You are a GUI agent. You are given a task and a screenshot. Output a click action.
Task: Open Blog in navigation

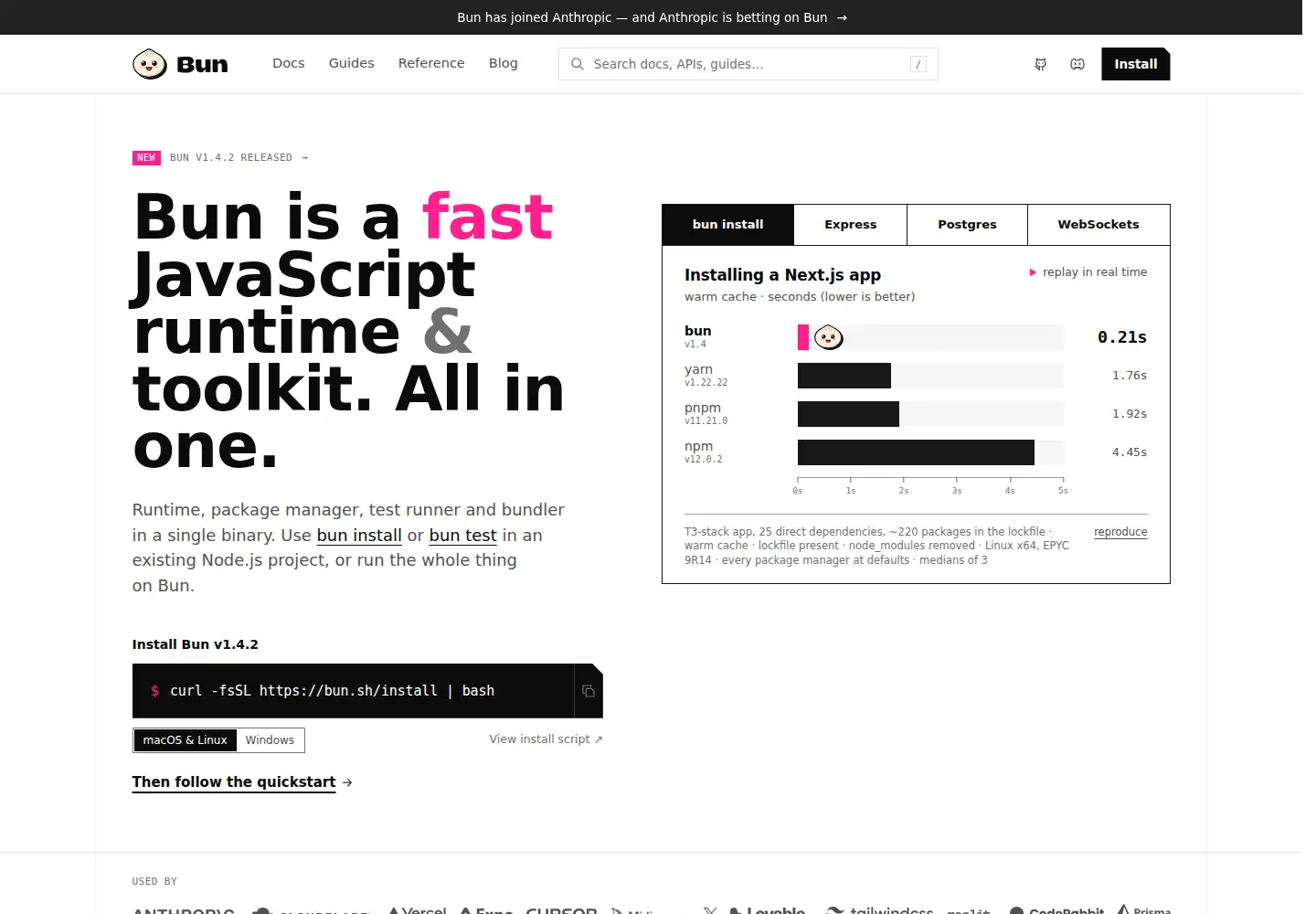(504, 63)
